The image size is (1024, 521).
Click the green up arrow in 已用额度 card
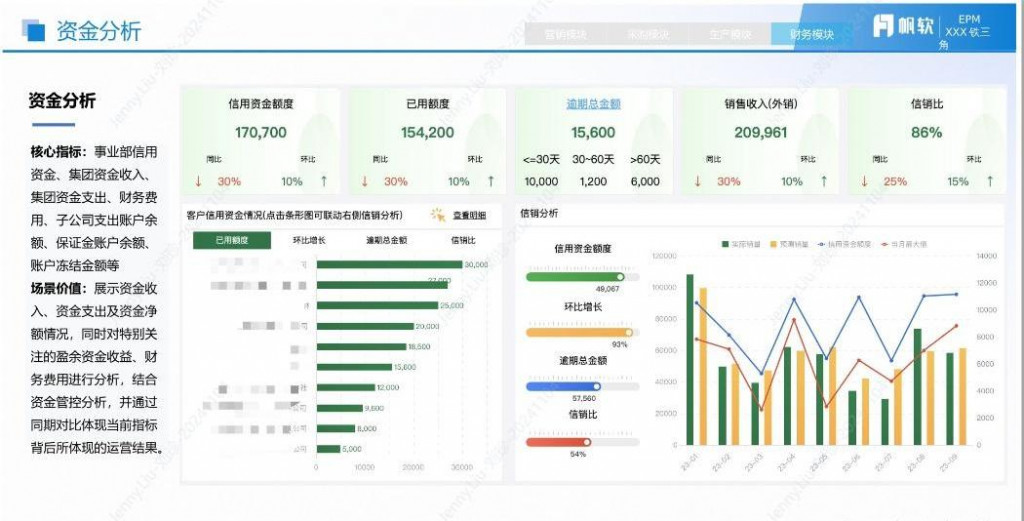coord(490,182)
